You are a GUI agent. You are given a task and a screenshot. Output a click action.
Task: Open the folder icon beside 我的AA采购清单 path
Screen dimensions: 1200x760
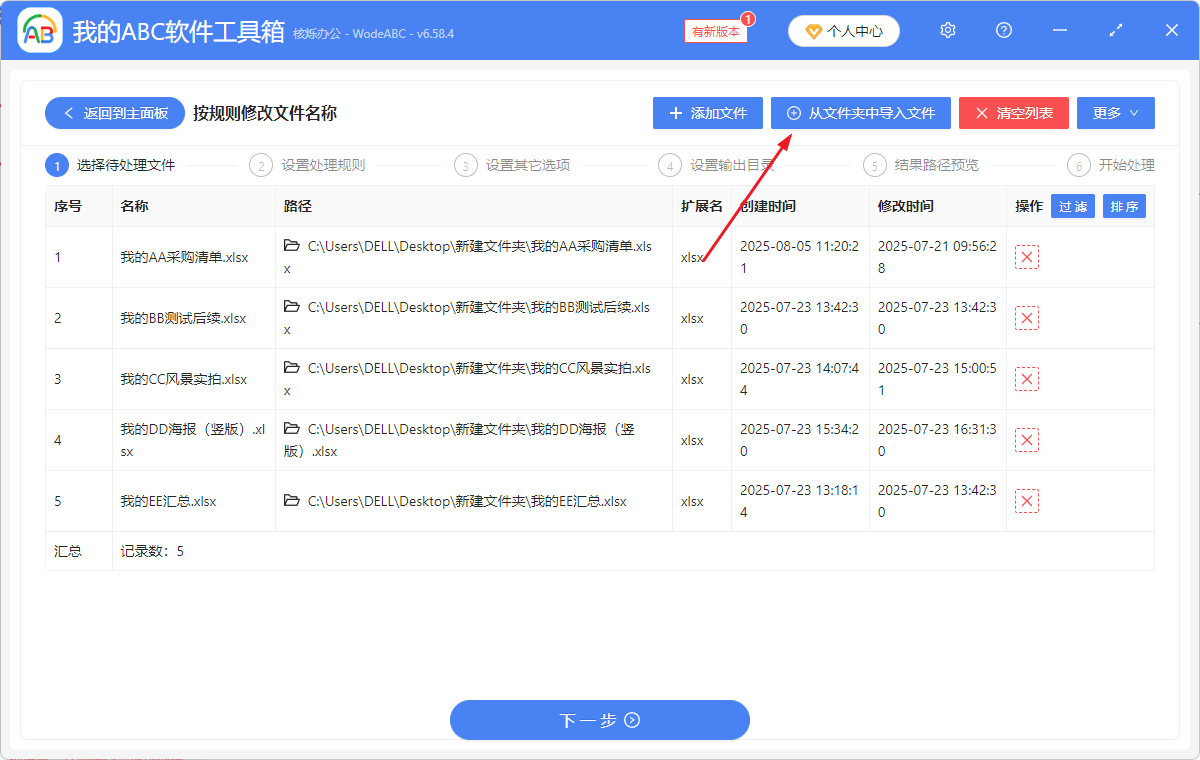(291, 245)
